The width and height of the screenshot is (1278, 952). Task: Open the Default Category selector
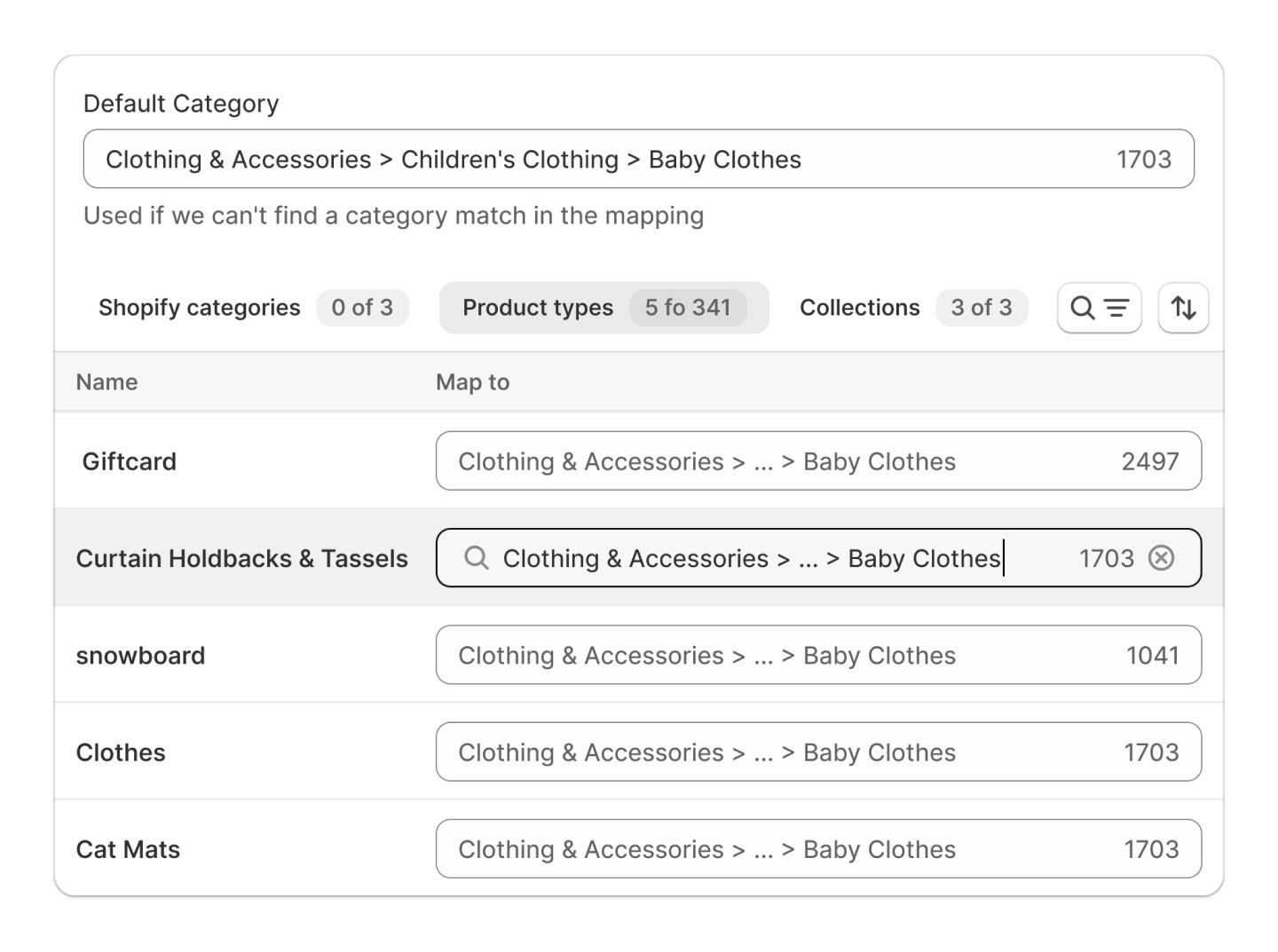638,160
